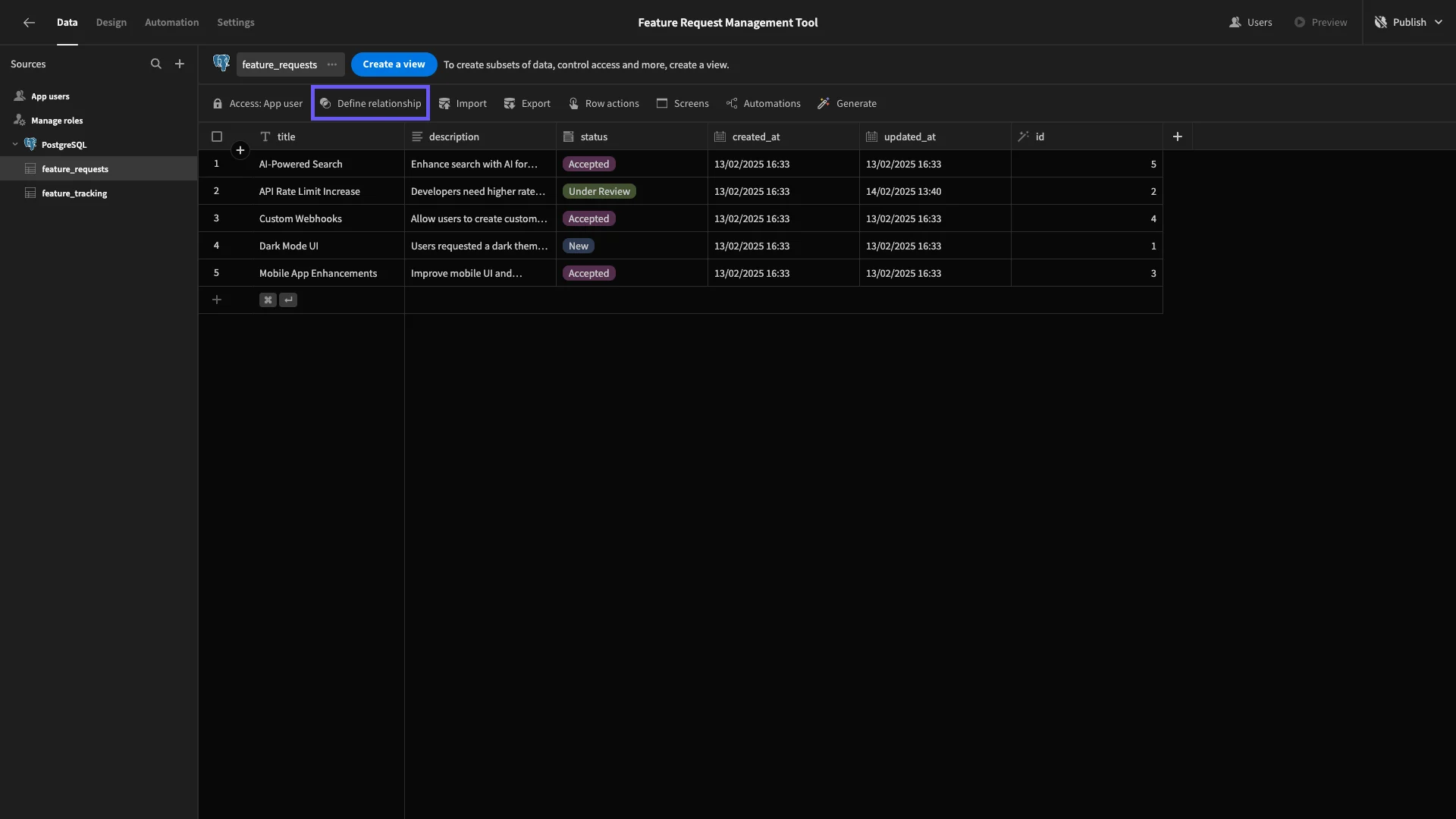
Task: Select the Dark Mode UI title cell
Action: [x=328, y=246]
